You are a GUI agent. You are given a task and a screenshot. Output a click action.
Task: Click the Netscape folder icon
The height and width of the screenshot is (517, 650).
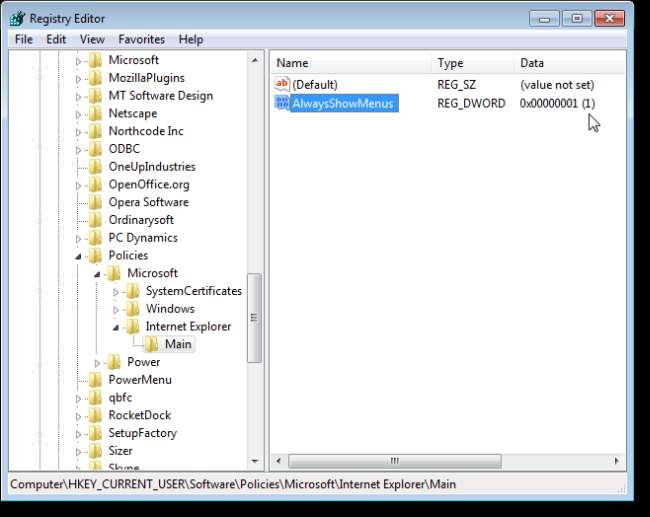click(96, 113)
